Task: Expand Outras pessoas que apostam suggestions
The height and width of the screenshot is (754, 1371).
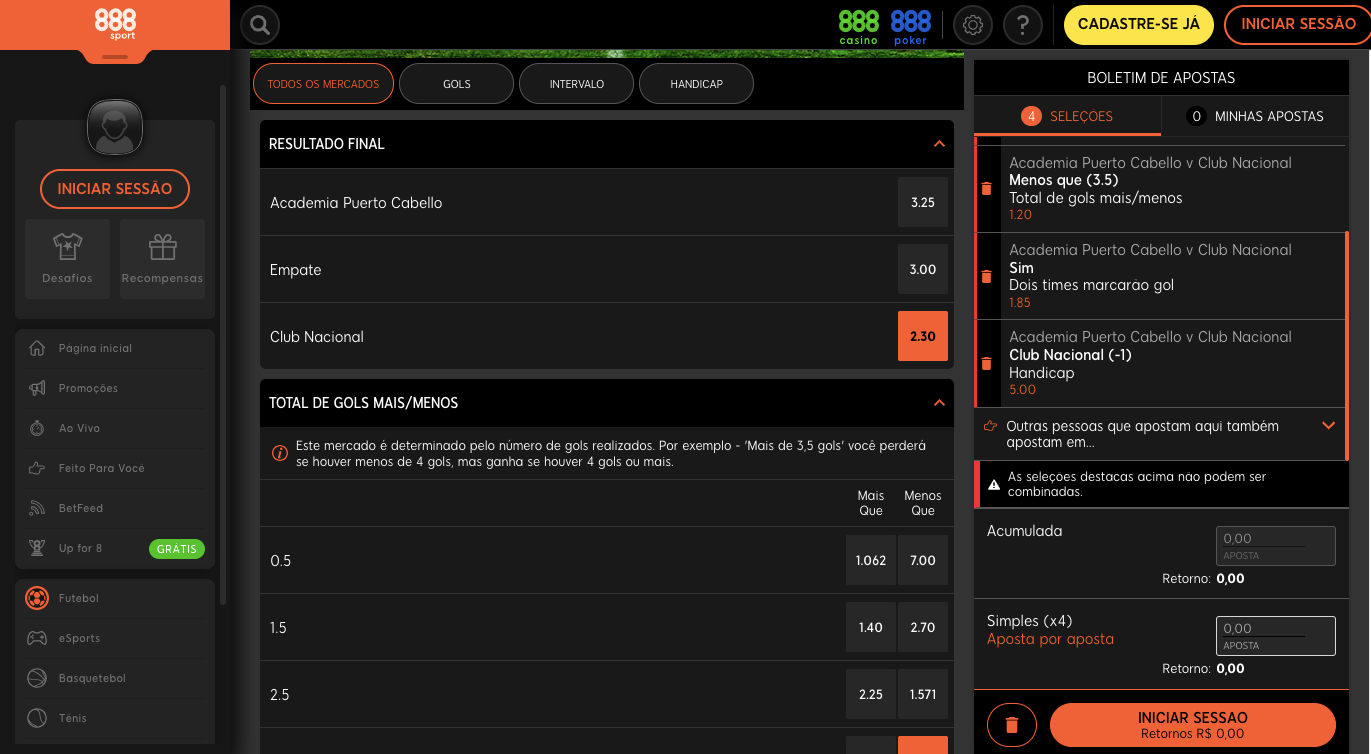Action: 1329,426
